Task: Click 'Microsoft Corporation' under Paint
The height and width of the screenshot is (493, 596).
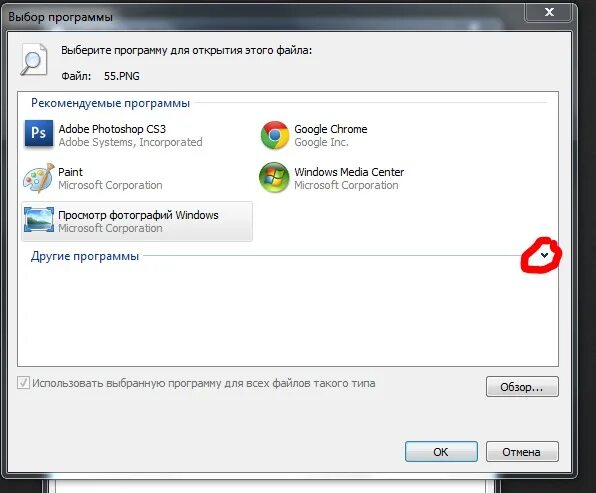Action: [x=110, y=185]
